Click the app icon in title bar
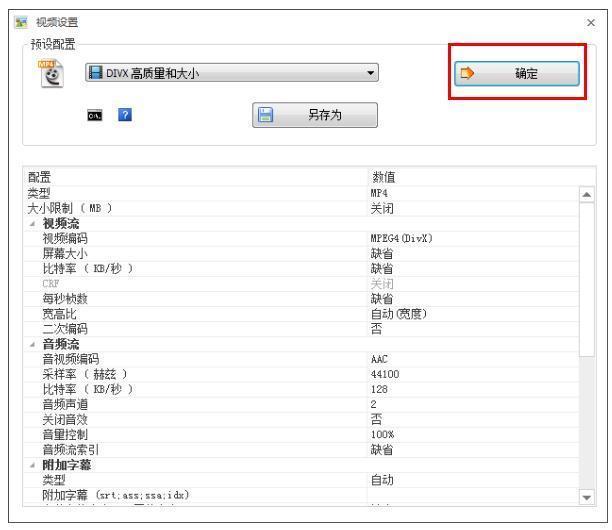 11,21
